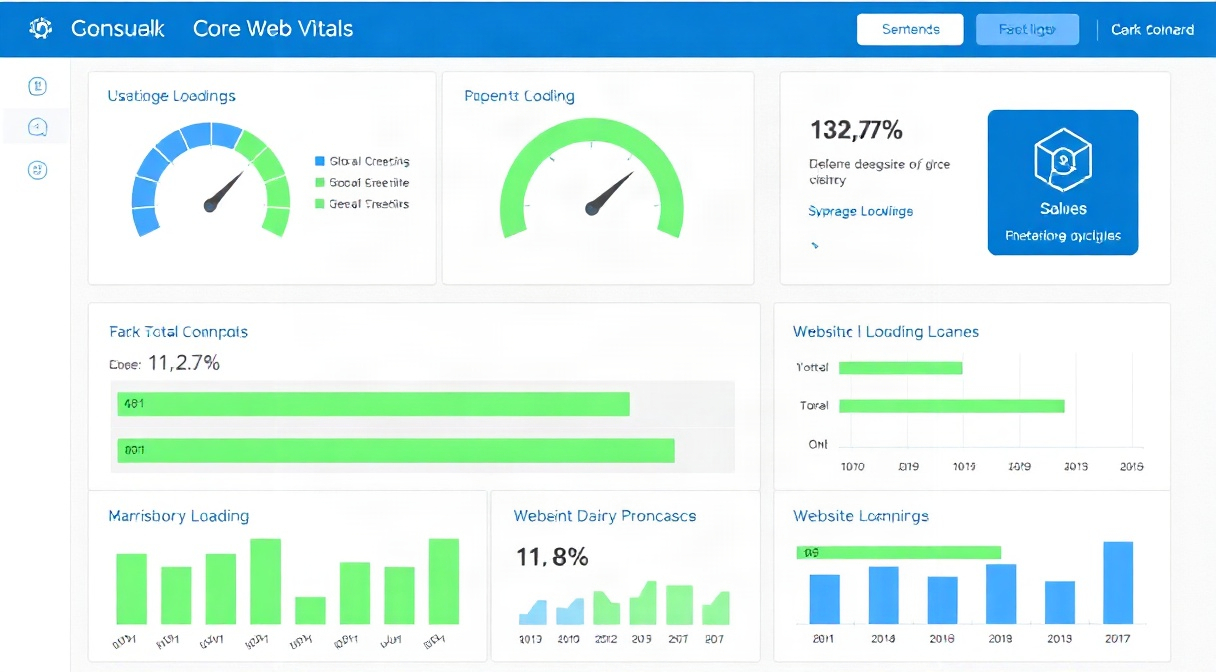Click the Fark Total Connpals heading

[x=178, y=332]
